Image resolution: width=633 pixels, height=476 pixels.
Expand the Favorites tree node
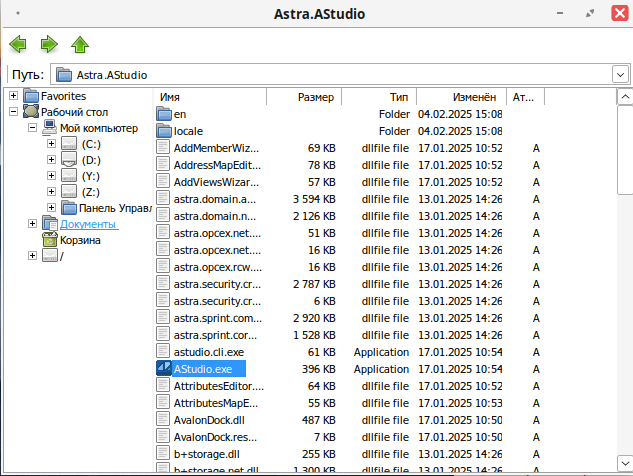pos(13,96)
